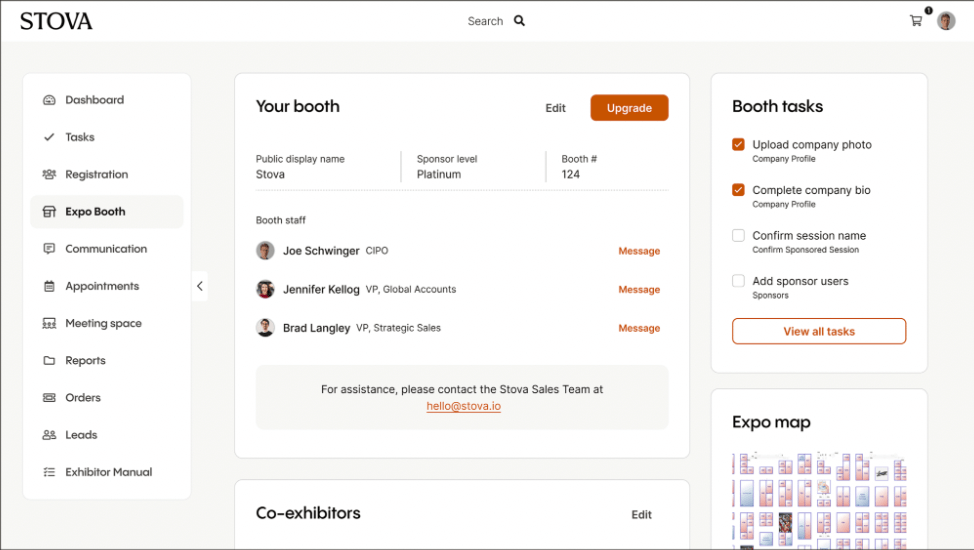Click the Tasks checkmark icon
974x550 pixels.
pyautogui.click(x=49, y=137)
